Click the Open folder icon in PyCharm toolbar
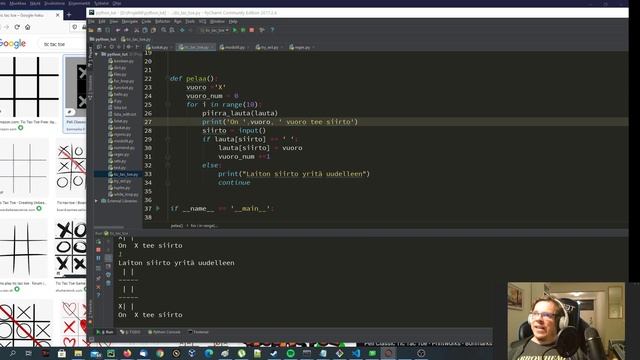Viewport: 640px width, 360px height. (91, 30)
